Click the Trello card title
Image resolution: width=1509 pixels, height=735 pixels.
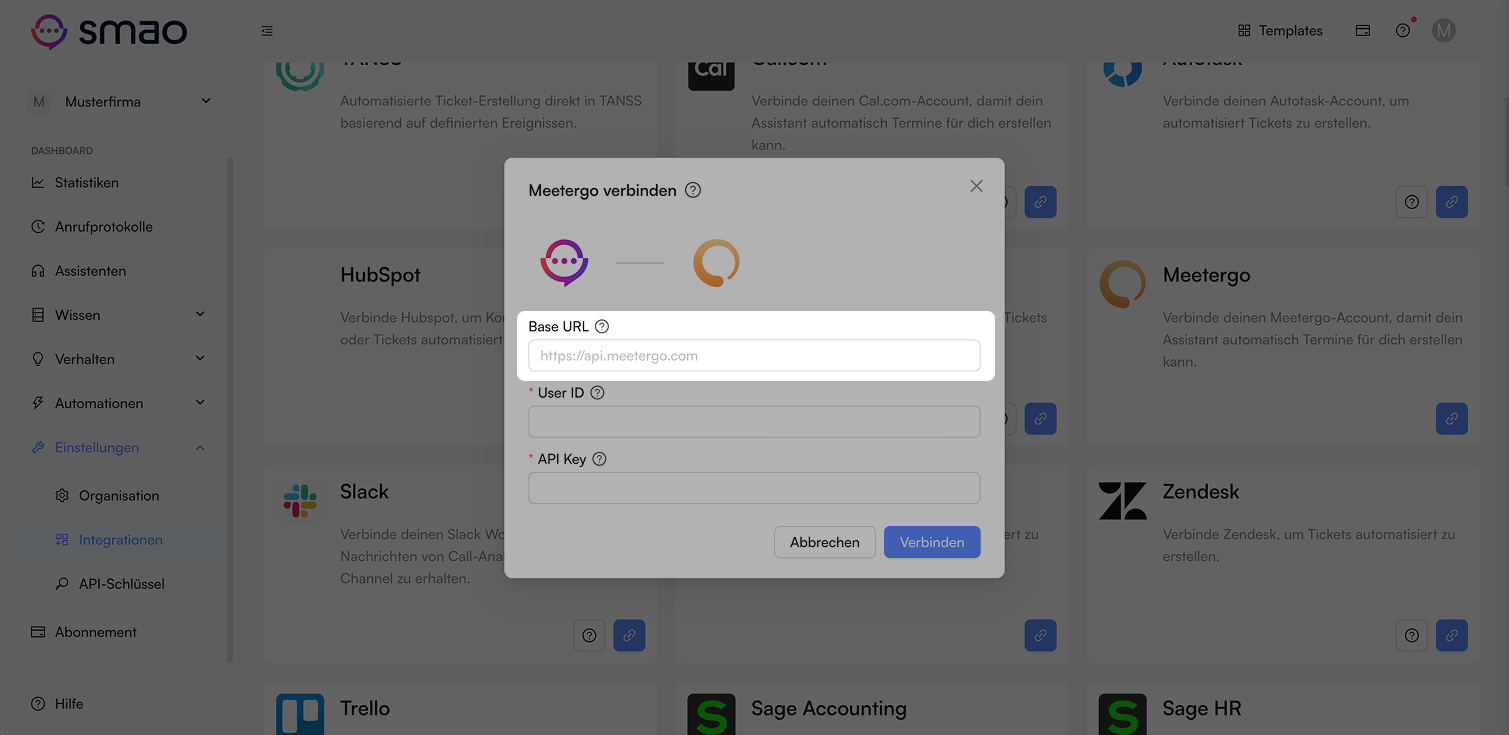pyautogui.click(x=365, y=708)
